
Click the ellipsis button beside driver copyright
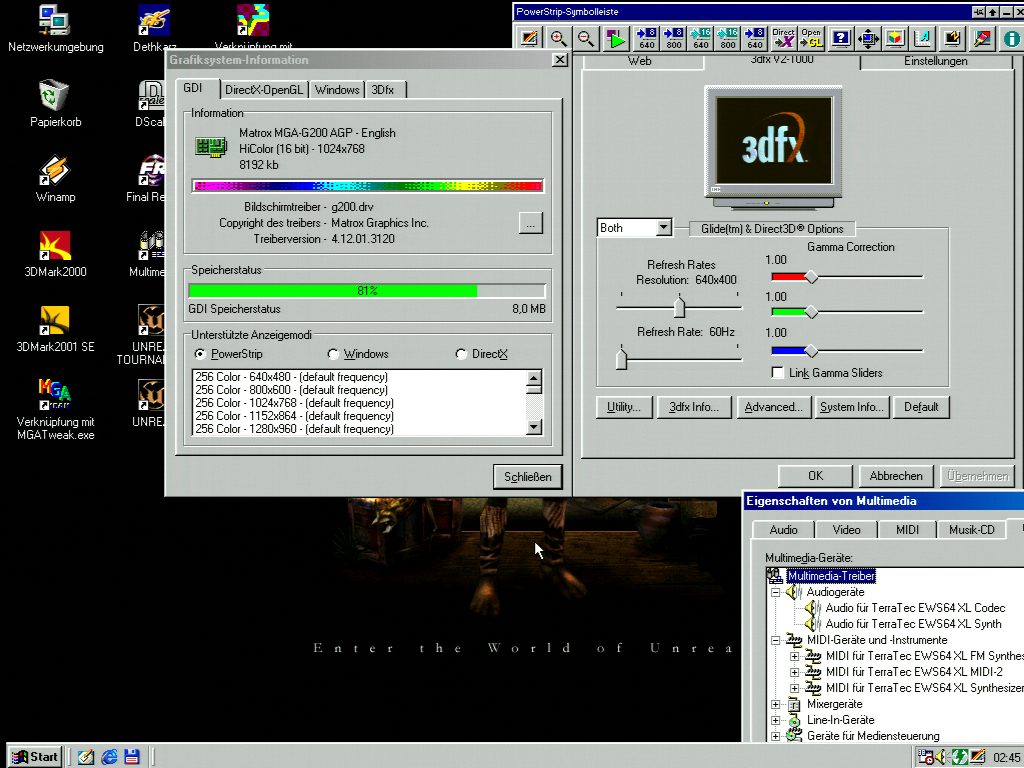point(530,223)
